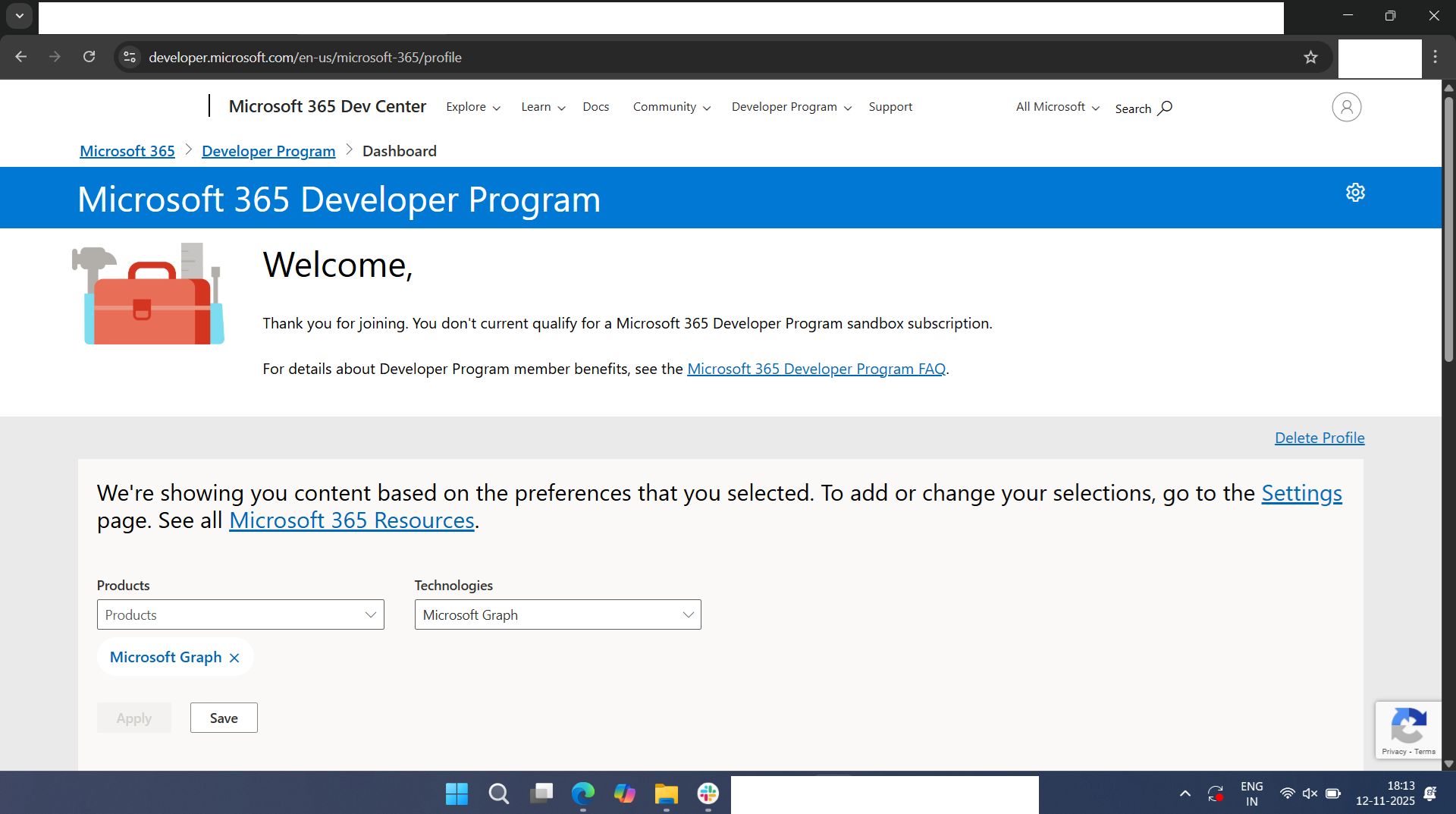Open the Windows Start menu
Viewport: 1456px width, 814px height.
tap(456, 794)
